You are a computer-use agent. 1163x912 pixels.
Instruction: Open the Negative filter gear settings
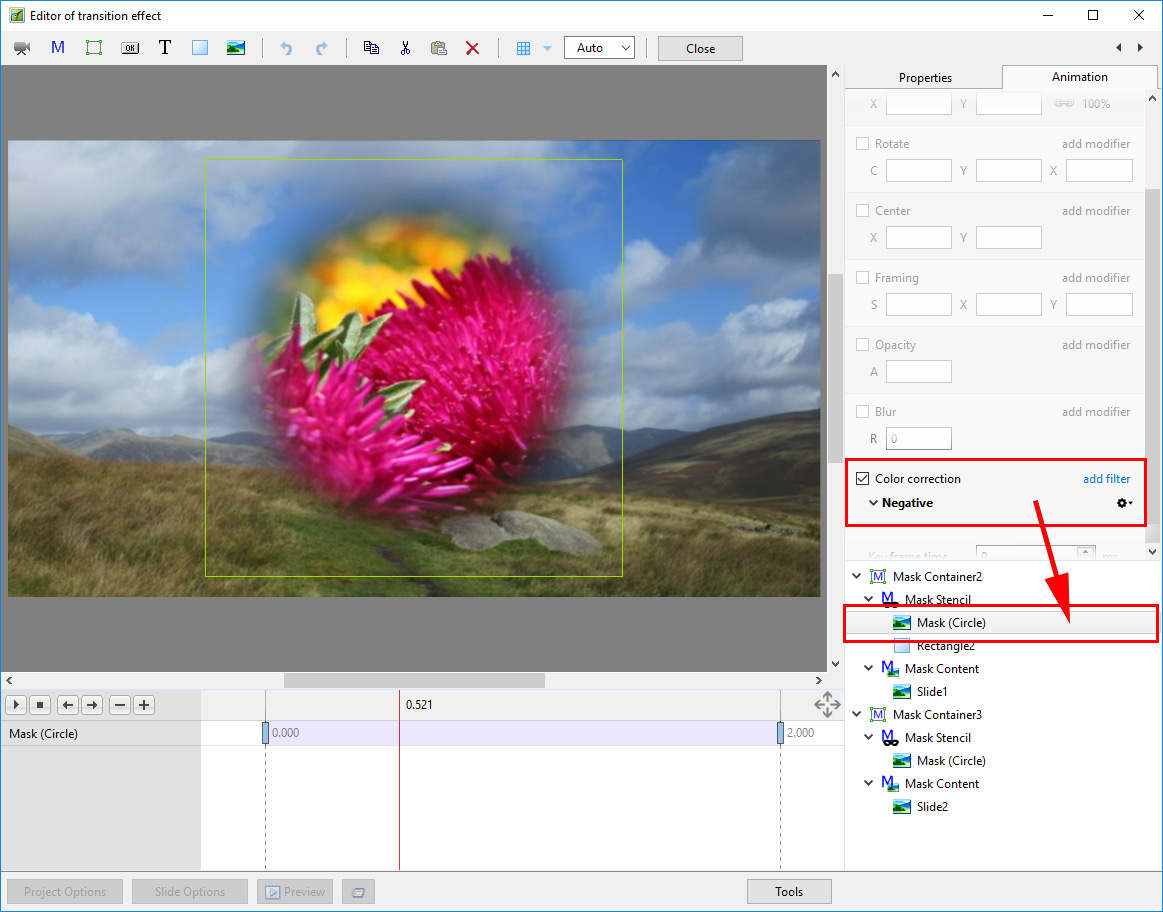[x=1124, y=503]
